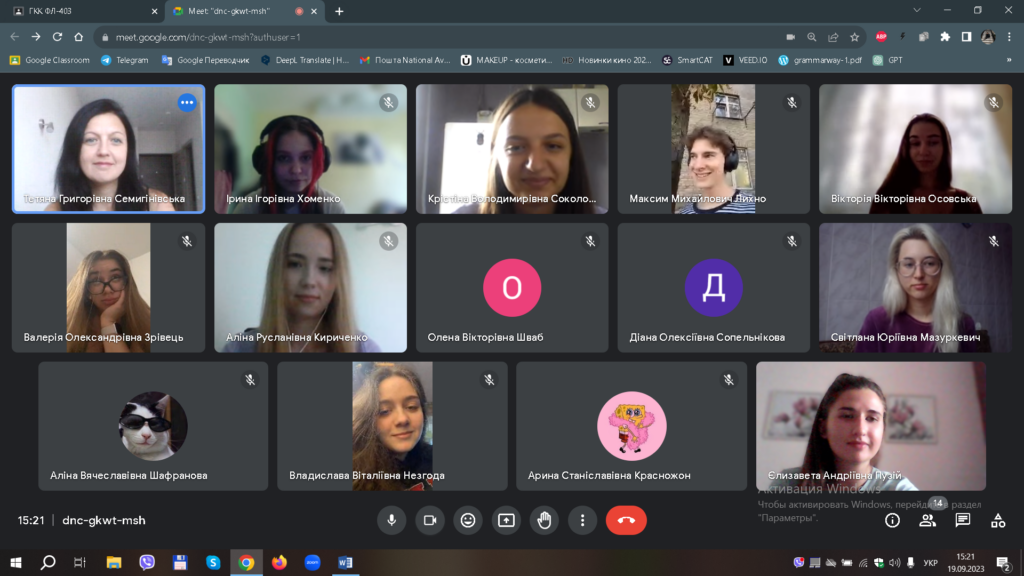Open Word from the Windows taskbar

(x=345, y=562)
